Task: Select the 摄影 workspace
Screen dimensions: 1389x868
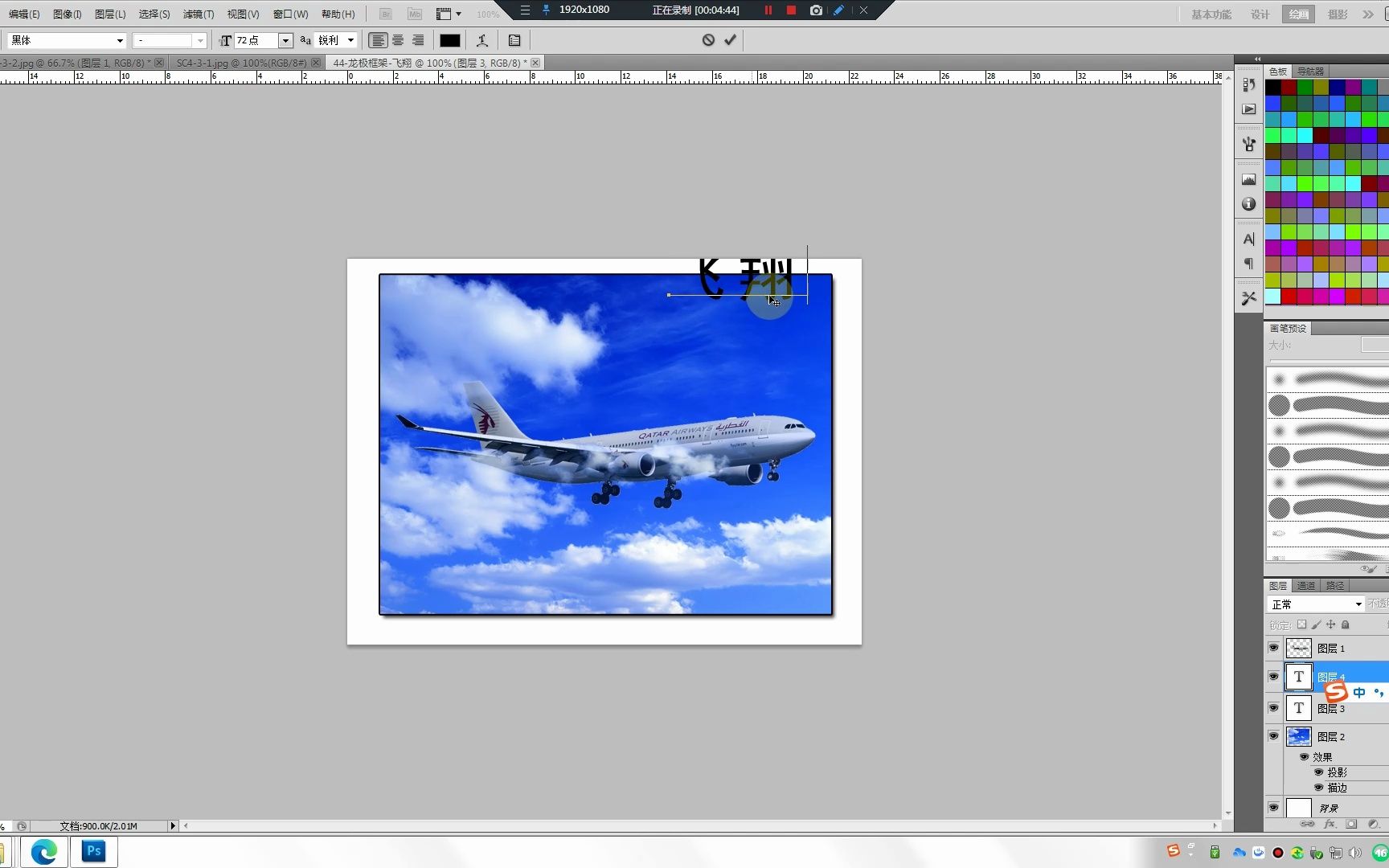Action: 1338,14
